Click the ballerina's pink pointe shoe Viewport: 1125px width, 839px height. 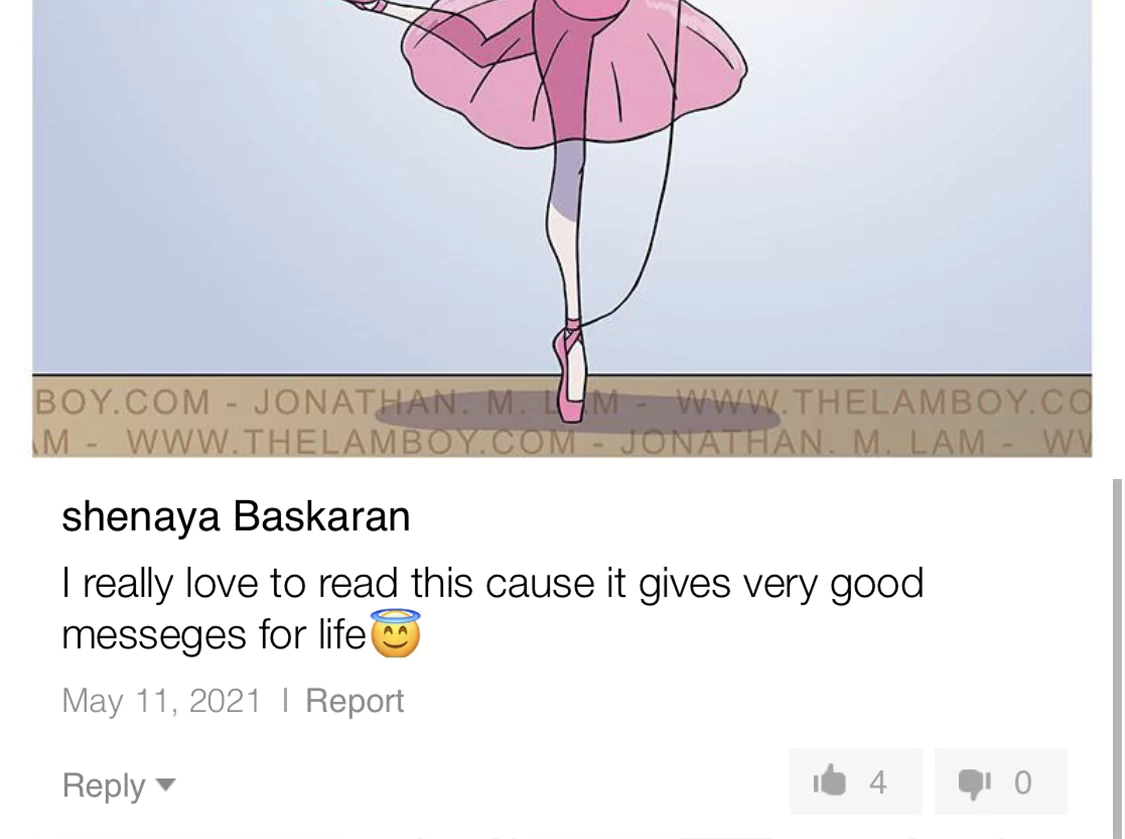click(570, 373)
